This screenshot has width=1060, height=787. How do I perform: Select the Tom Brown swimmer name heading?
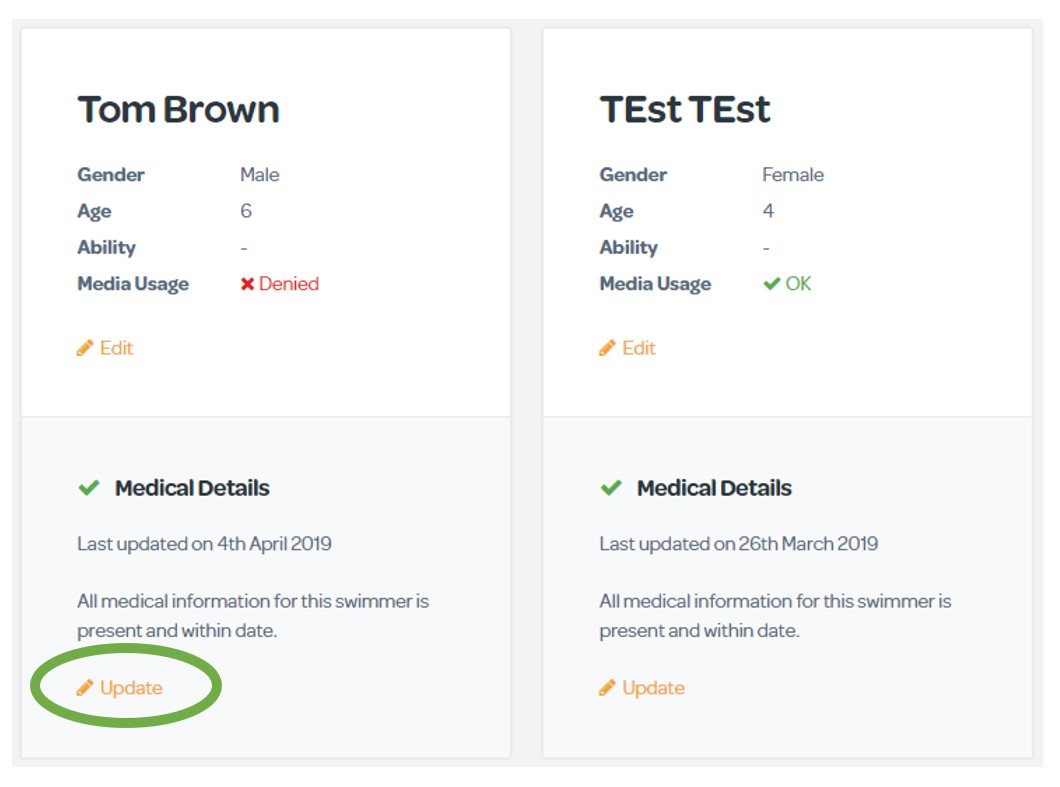178,109
